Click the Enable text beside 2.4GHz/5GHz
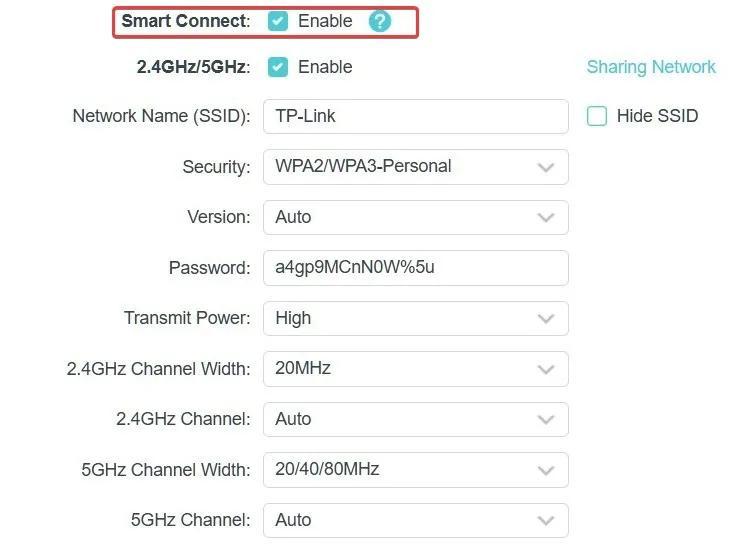This screenshot has height=558, width=756. pos(325,67)
